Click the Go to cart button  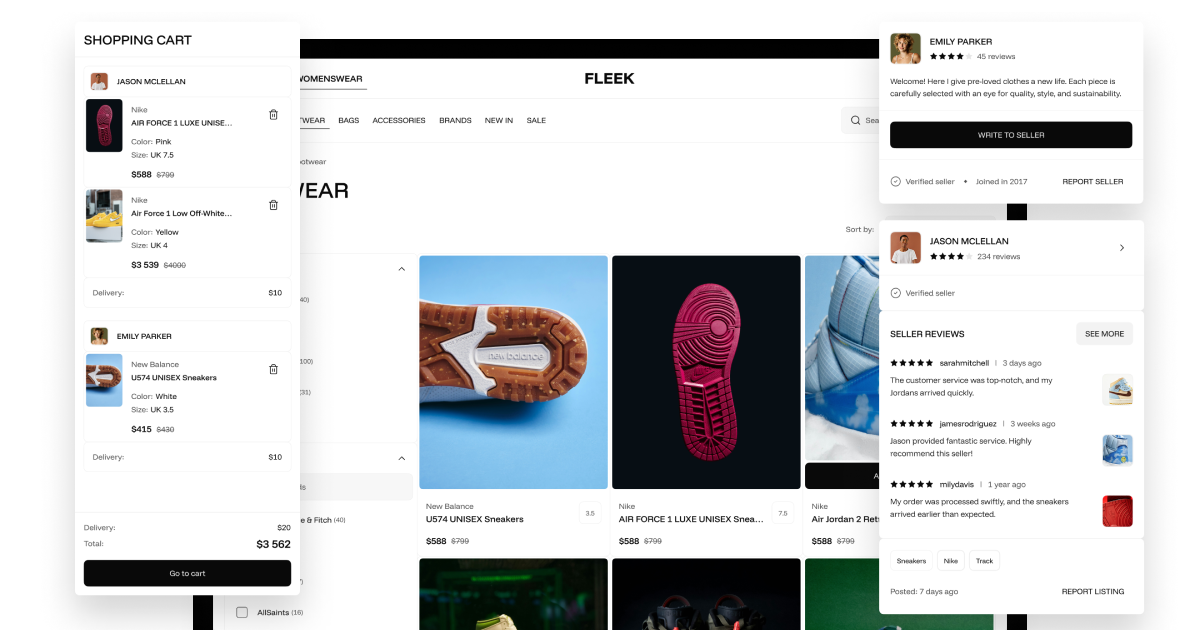point(187,573)
